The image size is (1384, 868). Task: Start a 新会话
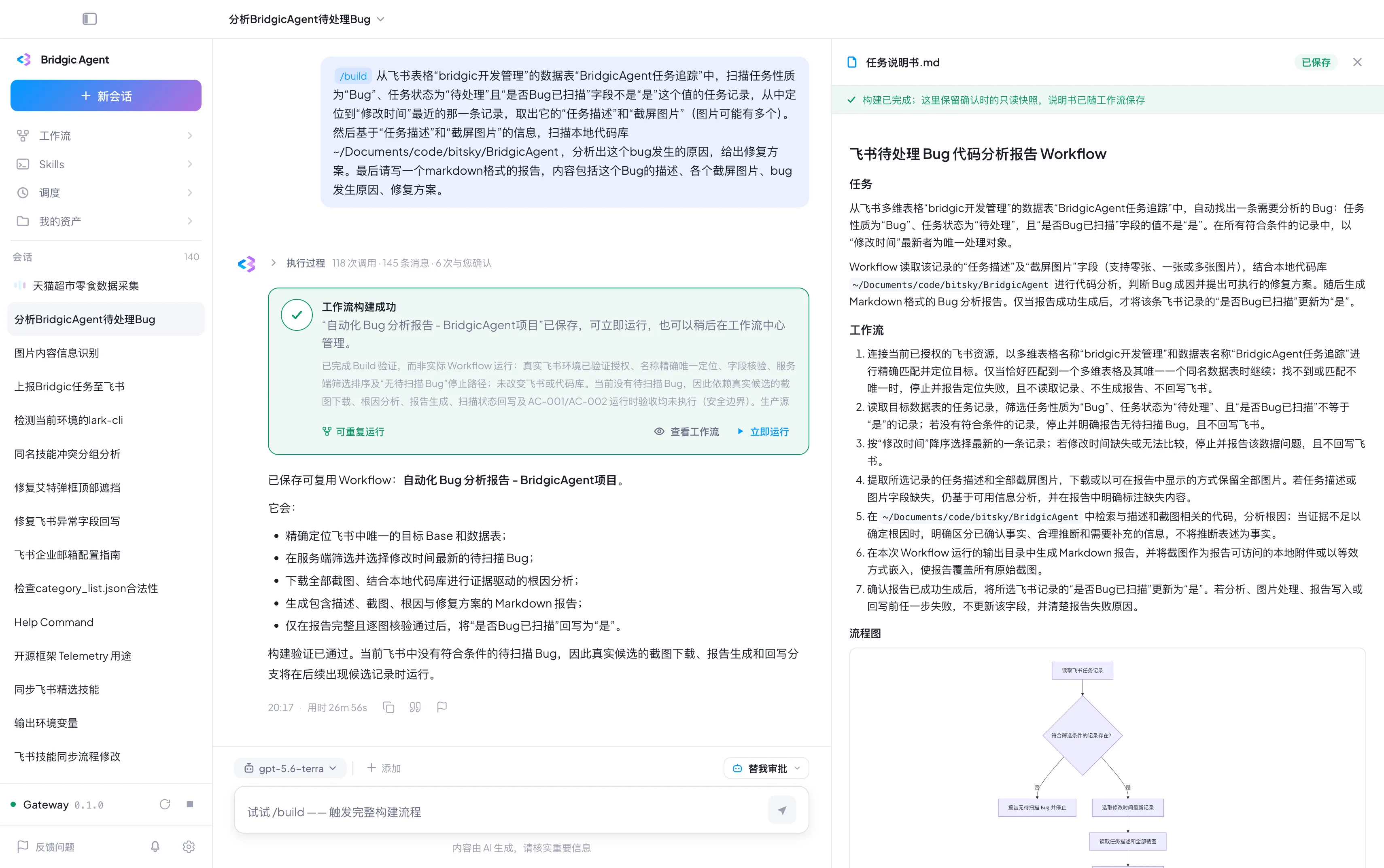pos(106,95)
